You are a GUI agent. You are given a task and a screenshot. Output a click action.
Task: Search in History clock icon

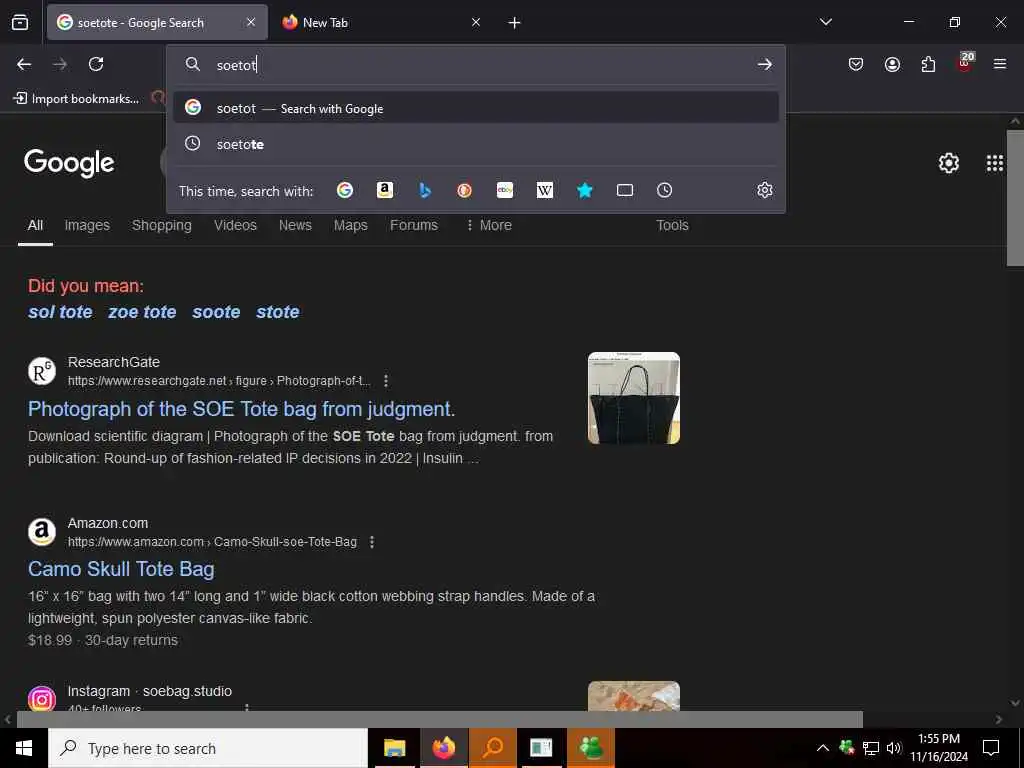click(664, 190)
